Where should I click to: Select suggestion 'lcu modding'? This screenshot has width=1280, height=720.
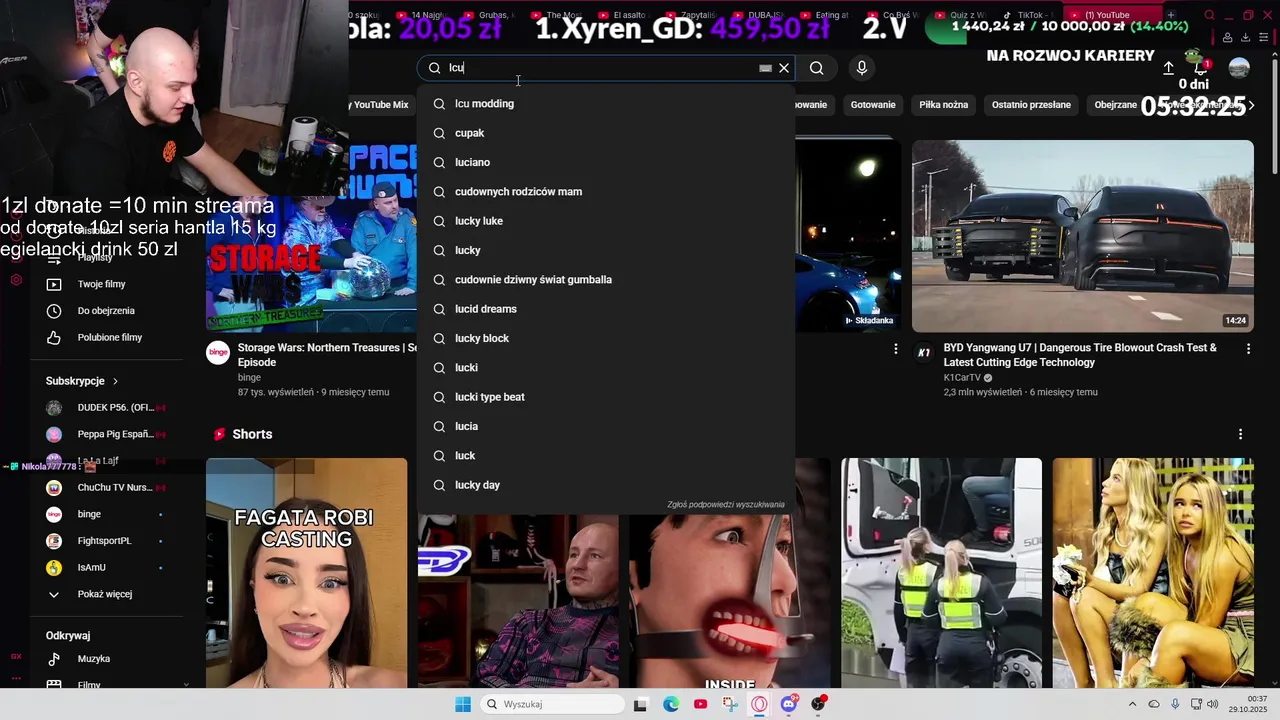point(606,104)
